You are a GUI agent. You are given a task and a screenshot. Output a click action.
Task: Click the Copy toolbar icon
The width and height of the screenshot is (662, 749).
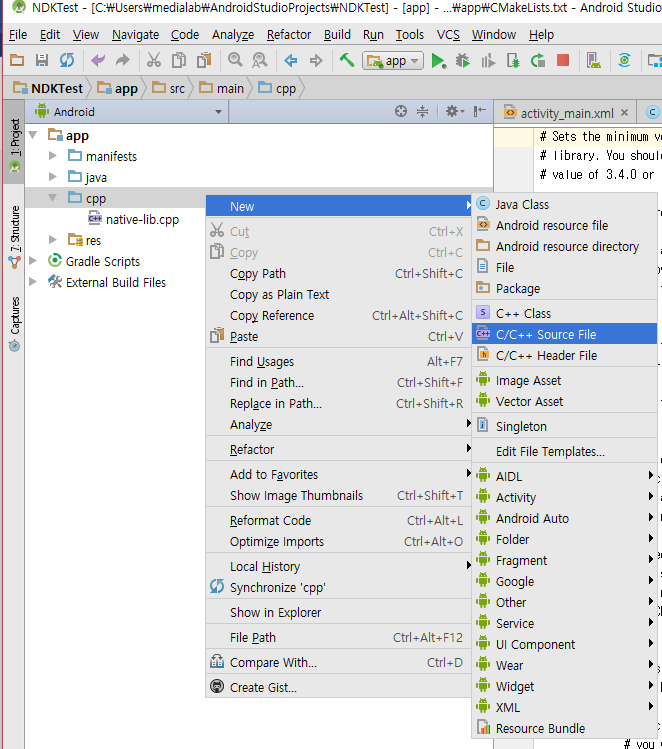point(179,60)
